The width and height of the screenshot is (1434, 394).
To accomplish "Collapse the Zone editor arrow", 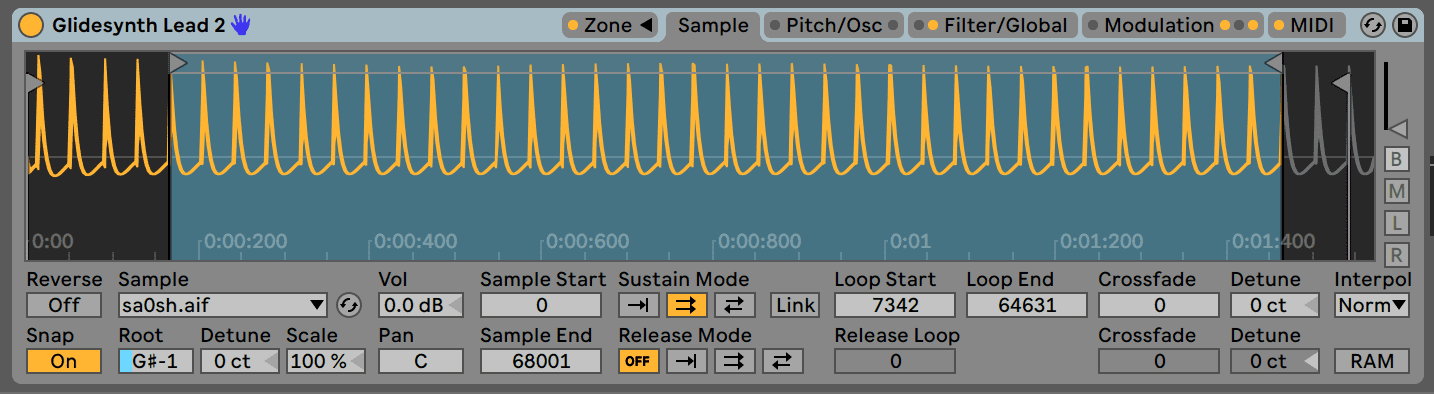I will point(646,25).
